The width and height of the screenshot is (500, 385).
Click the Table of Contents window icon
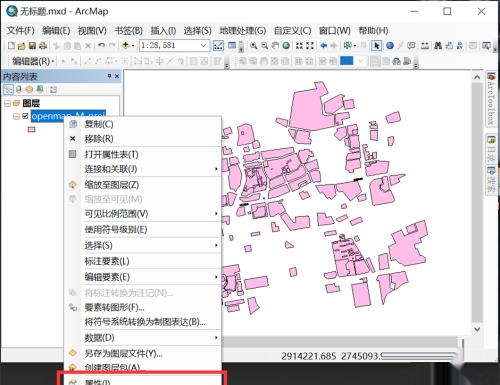click(232, 45)
